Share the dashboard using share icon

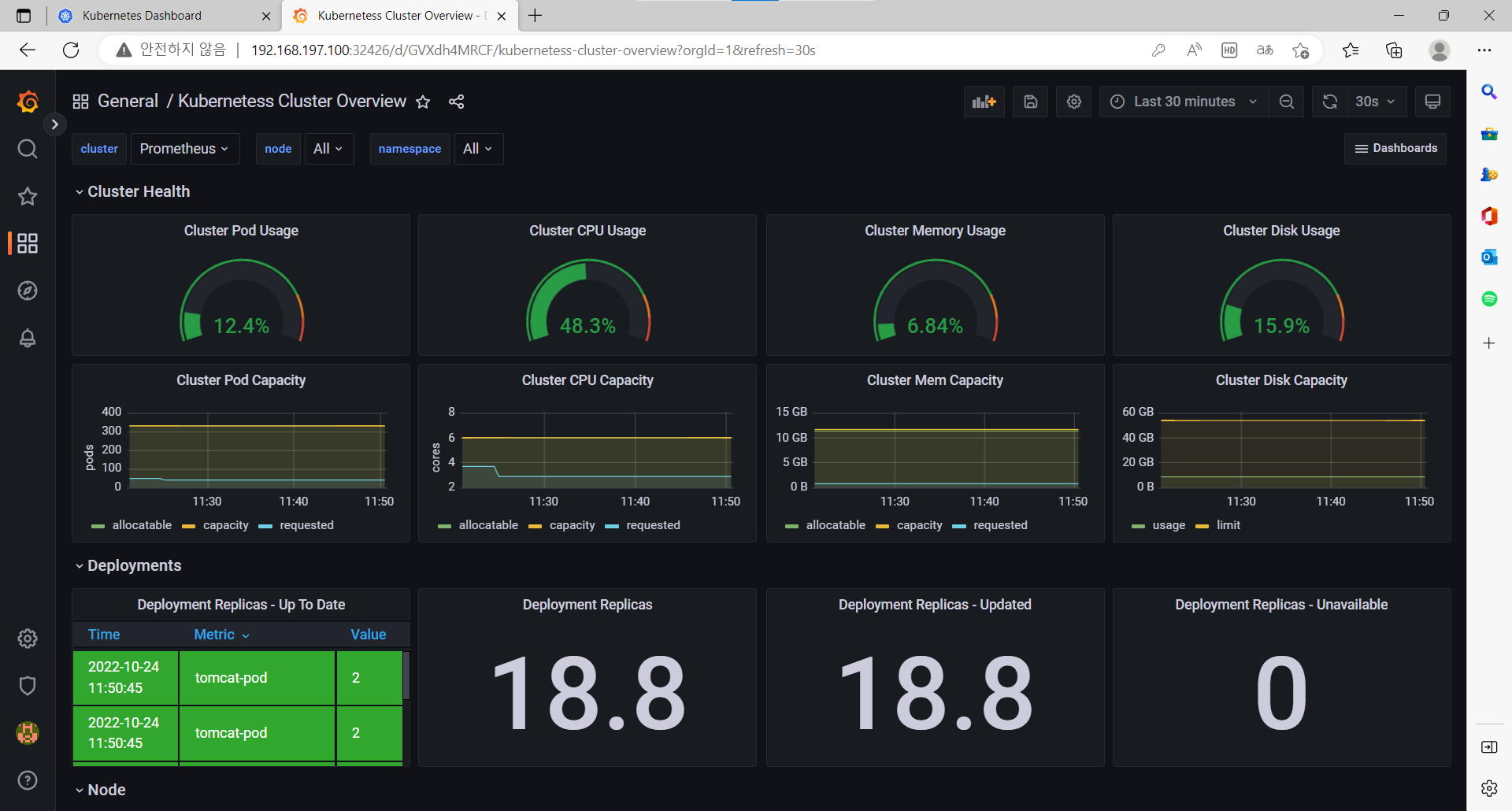[456, 102]
